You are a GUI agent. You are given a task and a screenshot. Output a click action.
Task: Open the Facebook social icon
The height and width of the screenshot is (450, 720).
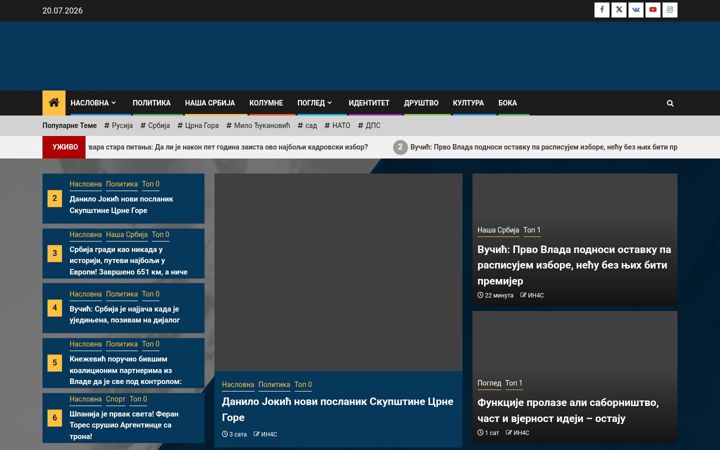[x=602, y=10]
